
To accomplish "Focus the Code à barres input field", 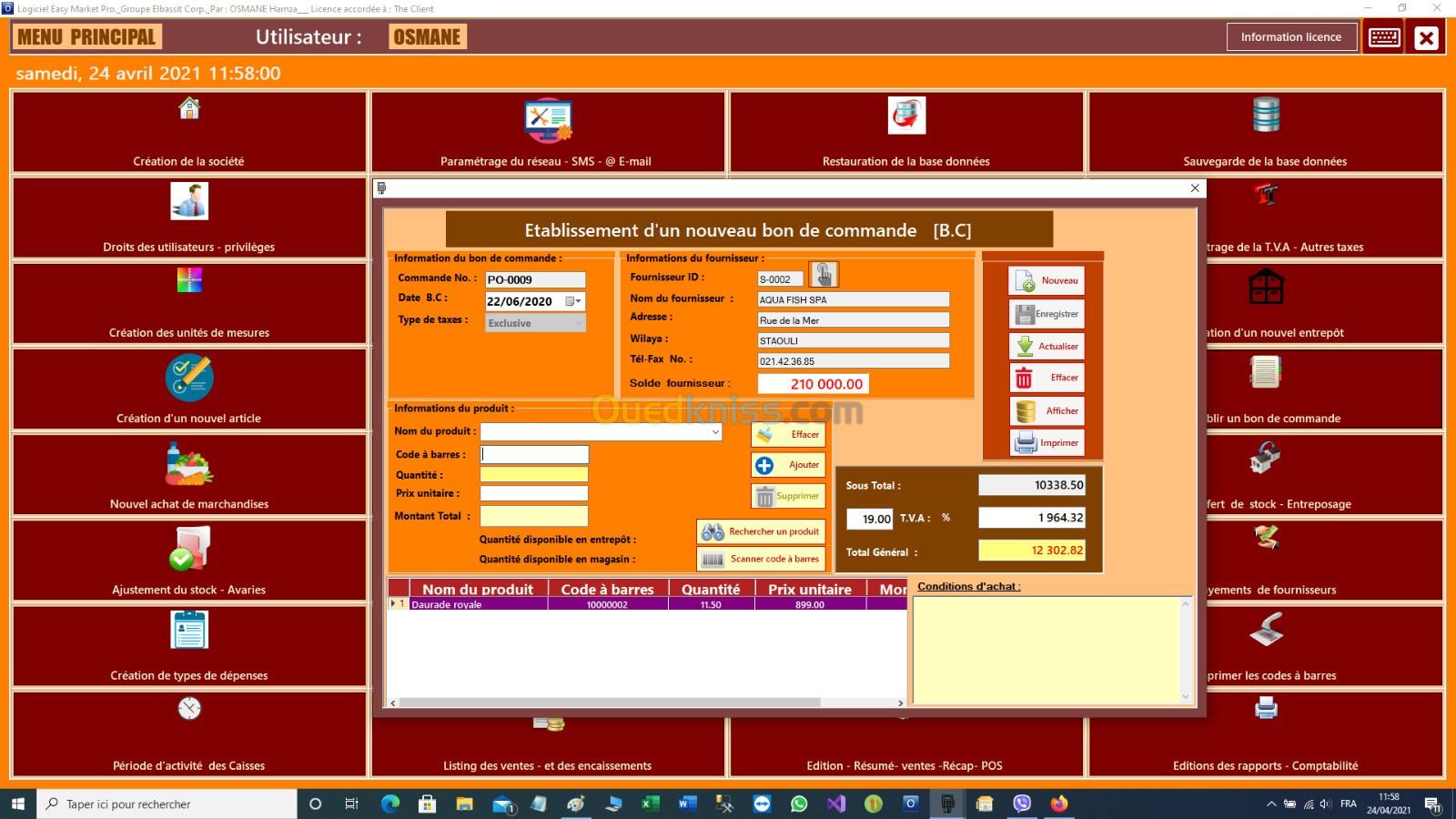I will click(x=534, y=454).
